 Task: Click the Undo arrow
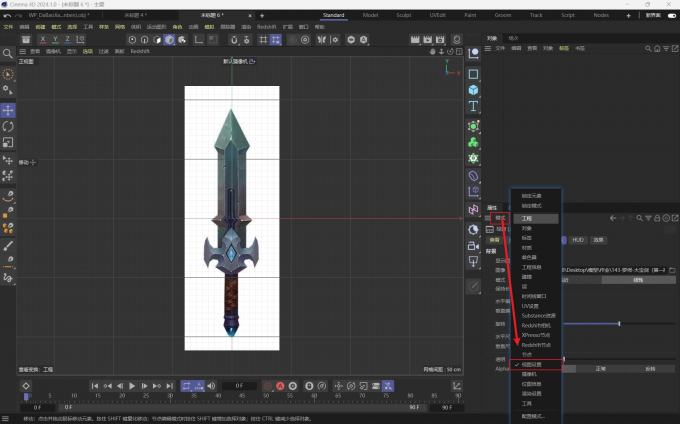7,15
